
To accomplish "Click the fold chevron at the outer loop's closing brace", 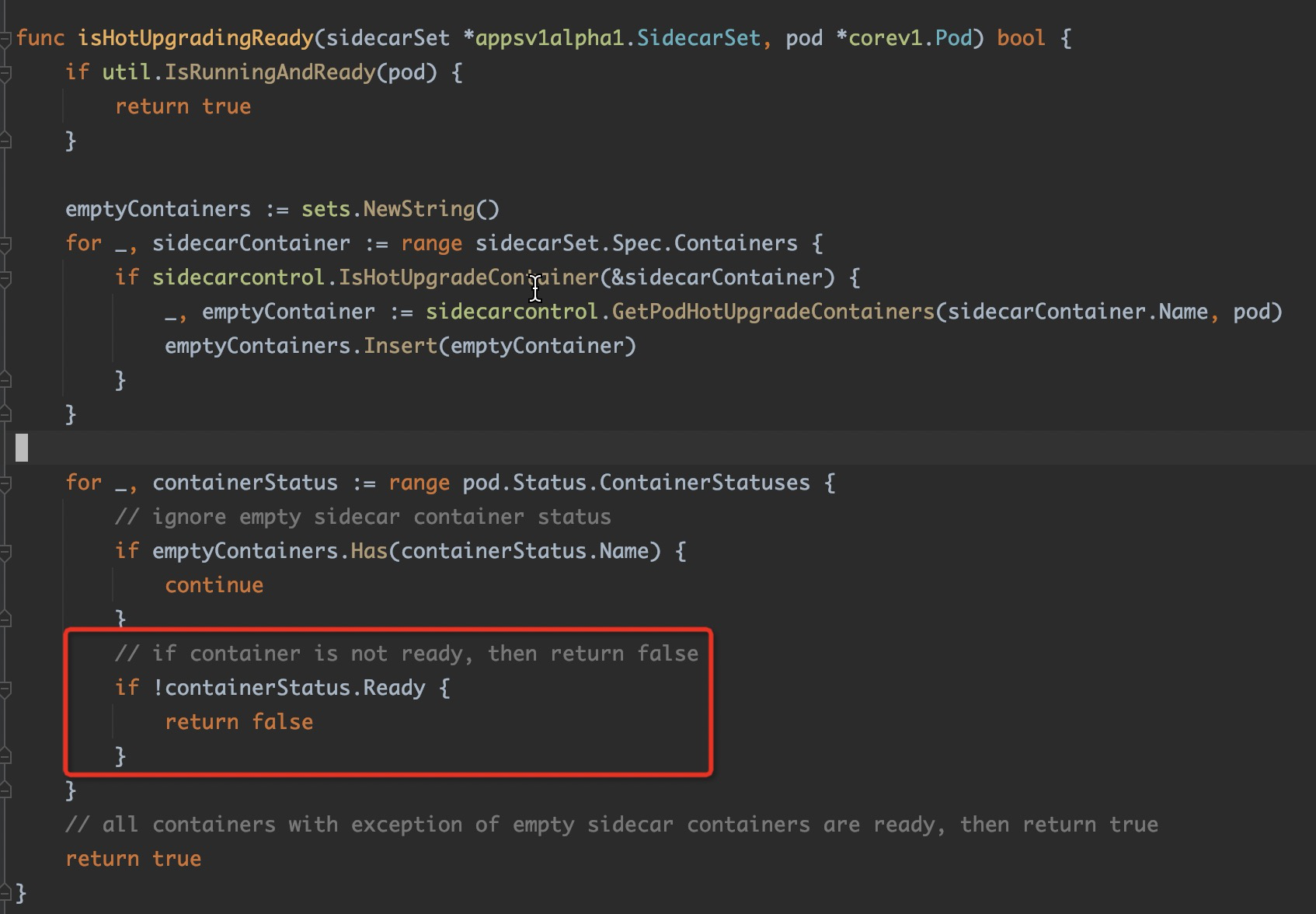I will [6, 413].
